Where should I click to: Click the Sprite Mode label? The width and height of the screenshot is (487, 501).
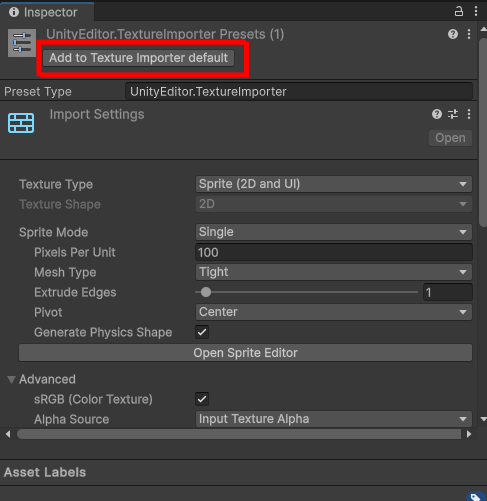[x=54, y=232]
